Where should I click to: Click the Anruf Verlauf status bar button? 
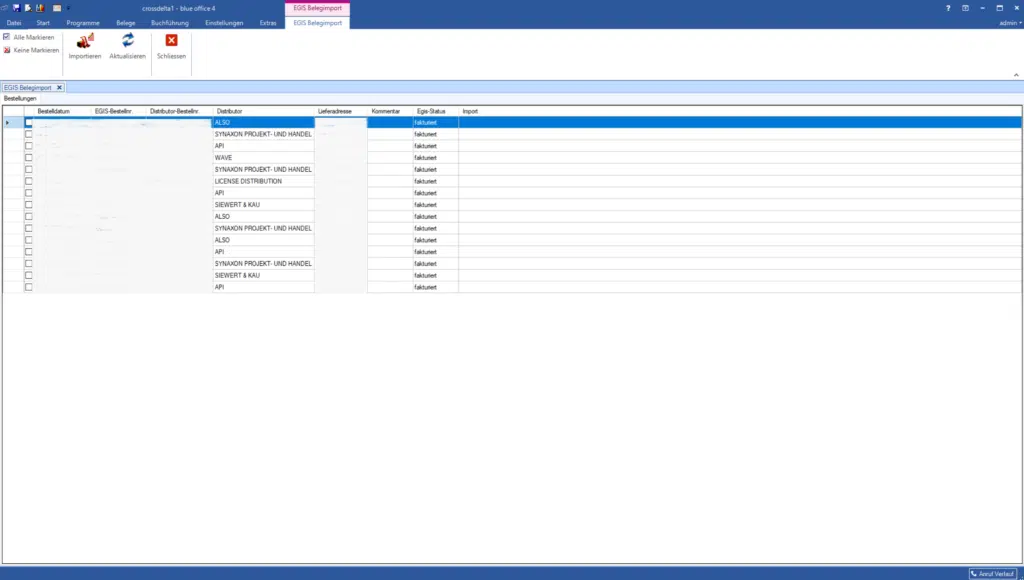pos(993,573)
